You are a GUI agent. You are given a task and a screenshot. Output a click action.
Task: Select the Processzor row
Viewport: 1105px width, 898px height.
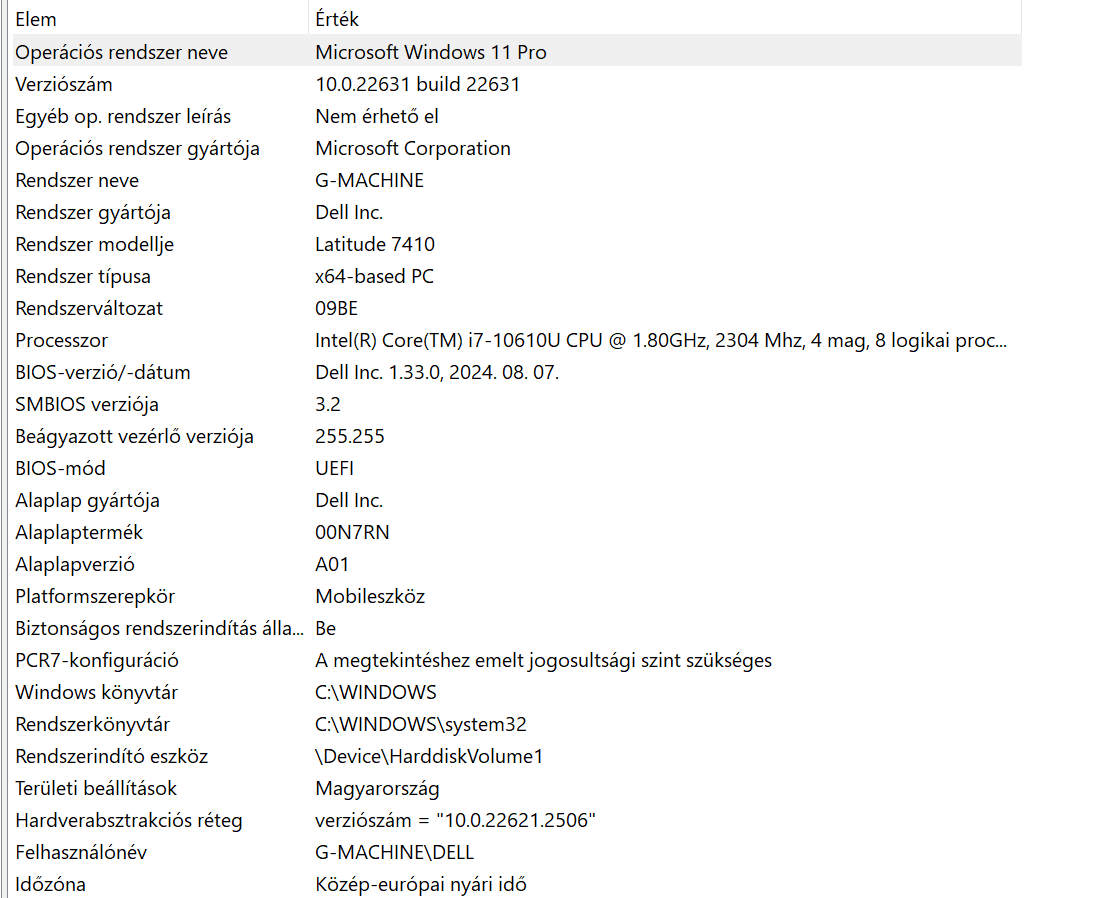coord(517,340)
